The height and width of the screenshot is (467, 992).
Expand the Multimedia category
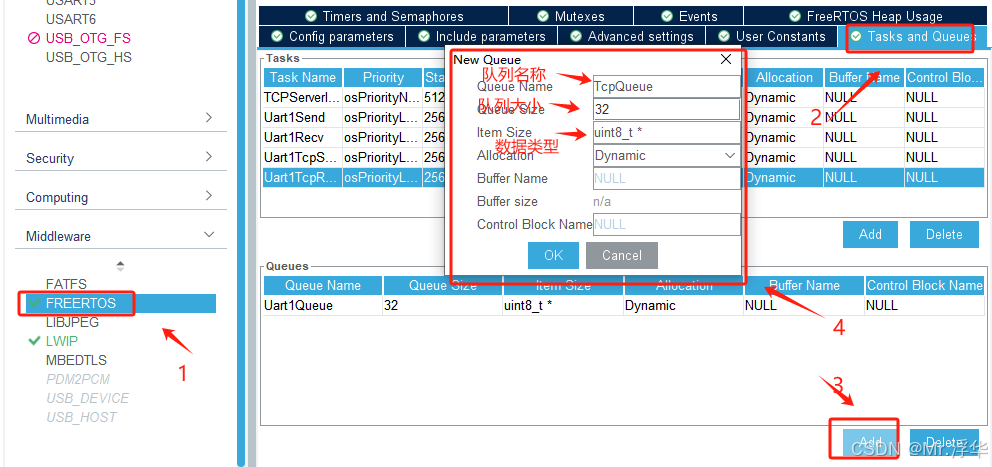120,119
